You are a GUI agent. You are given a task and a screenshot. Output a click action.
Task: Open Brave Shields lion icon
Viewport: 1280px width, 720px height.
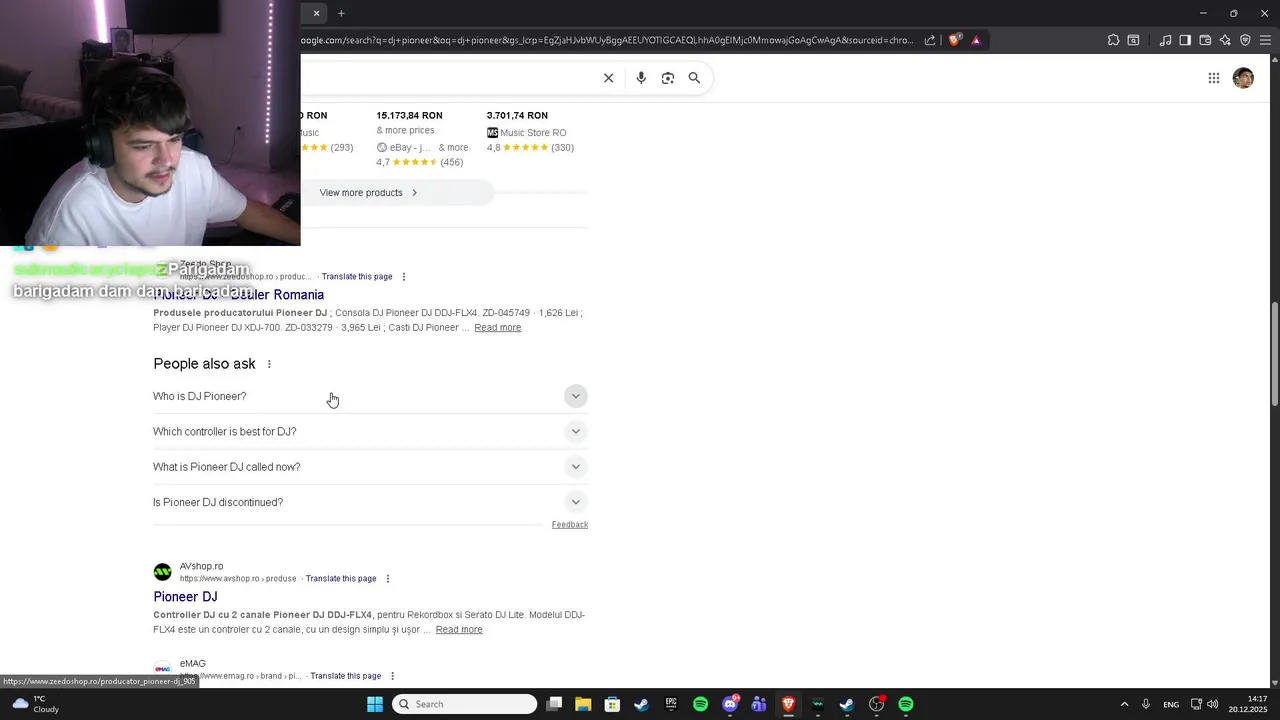click(954, 40)
